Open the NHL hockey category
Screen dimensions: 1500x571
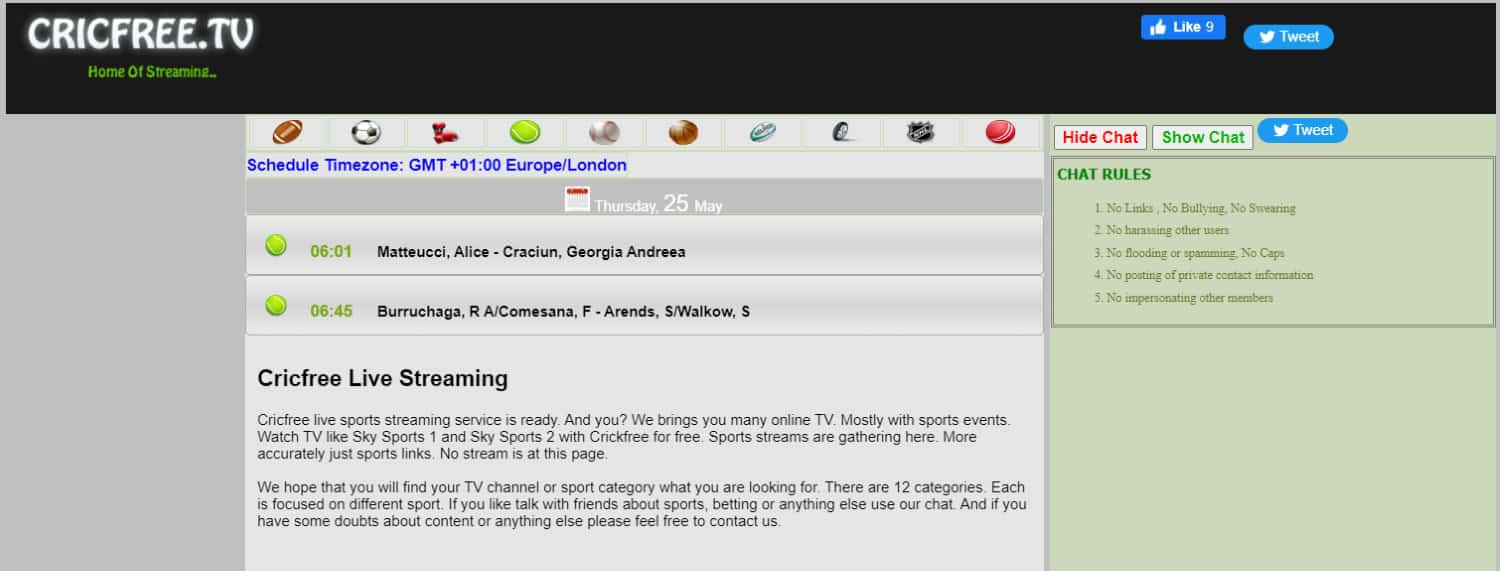click(920, 132)
